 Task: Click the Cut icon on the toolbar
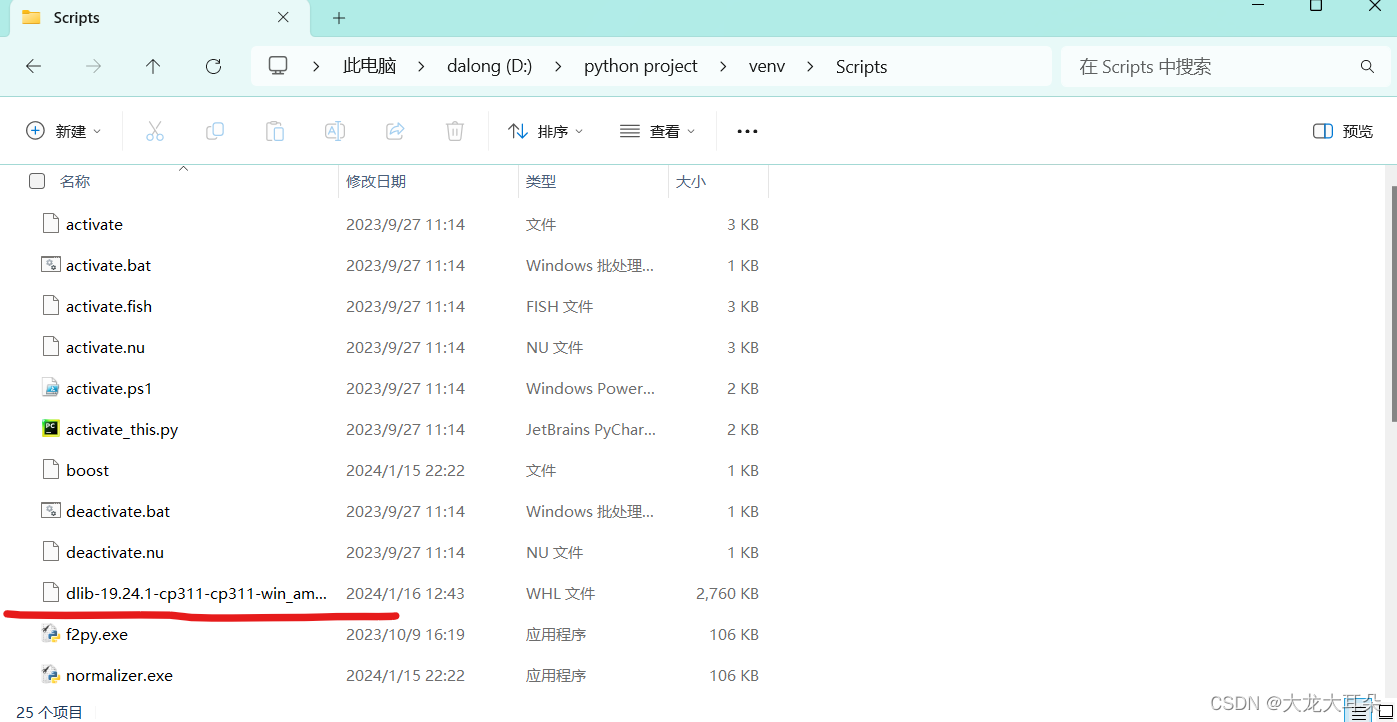point(155,130)
